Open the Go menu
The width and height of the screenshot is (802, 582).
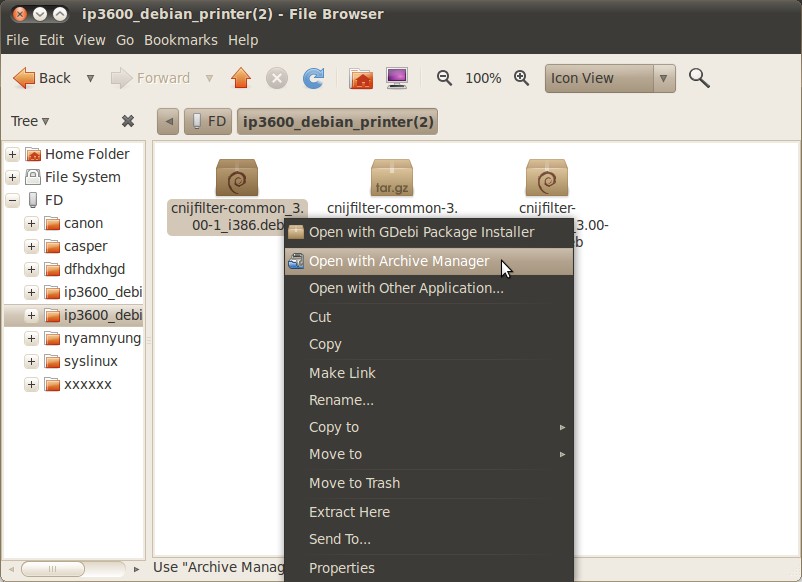click(x=125, y=40)
